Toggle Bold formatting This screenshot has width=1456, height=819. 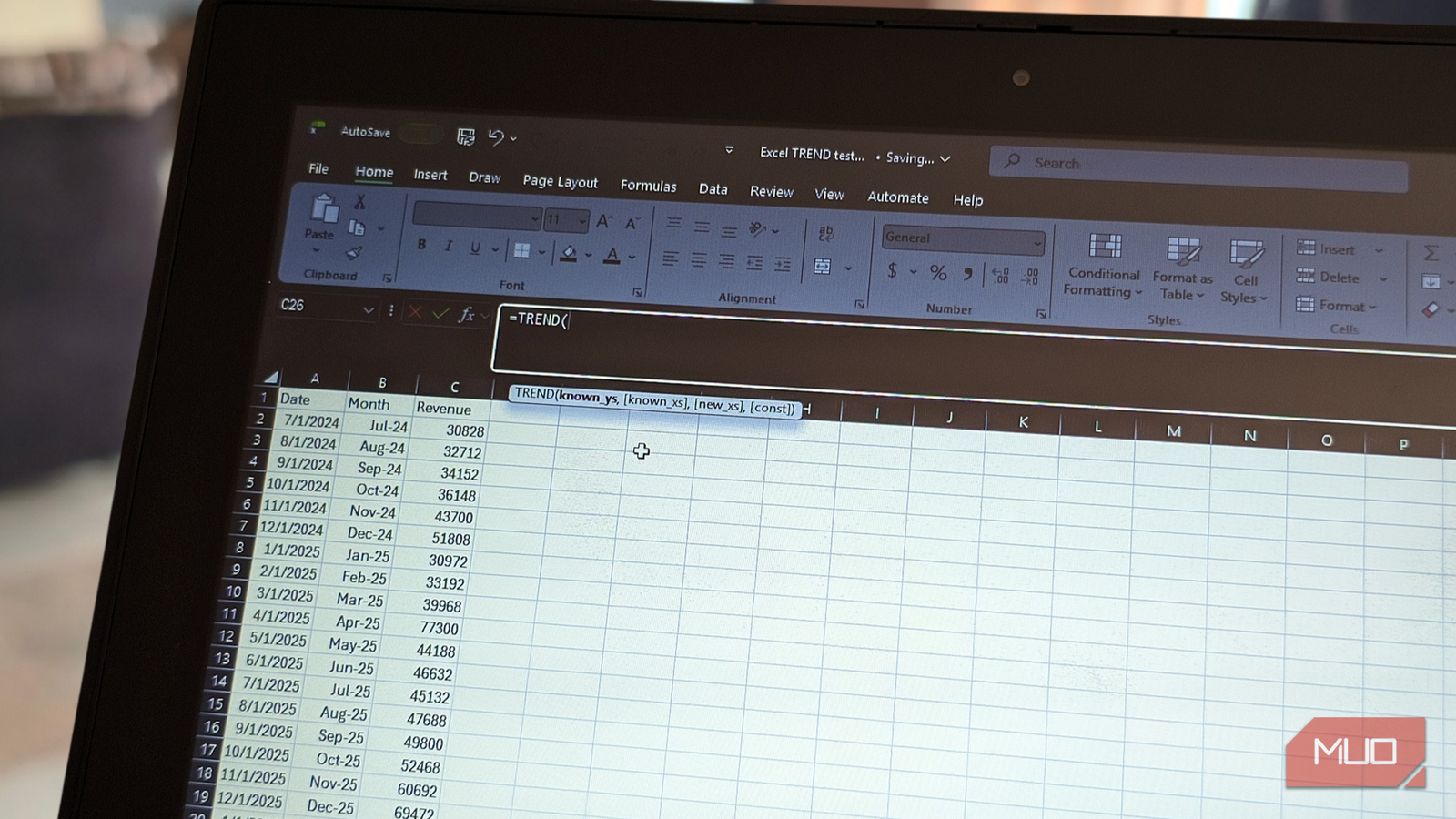[x=421, y=245]
